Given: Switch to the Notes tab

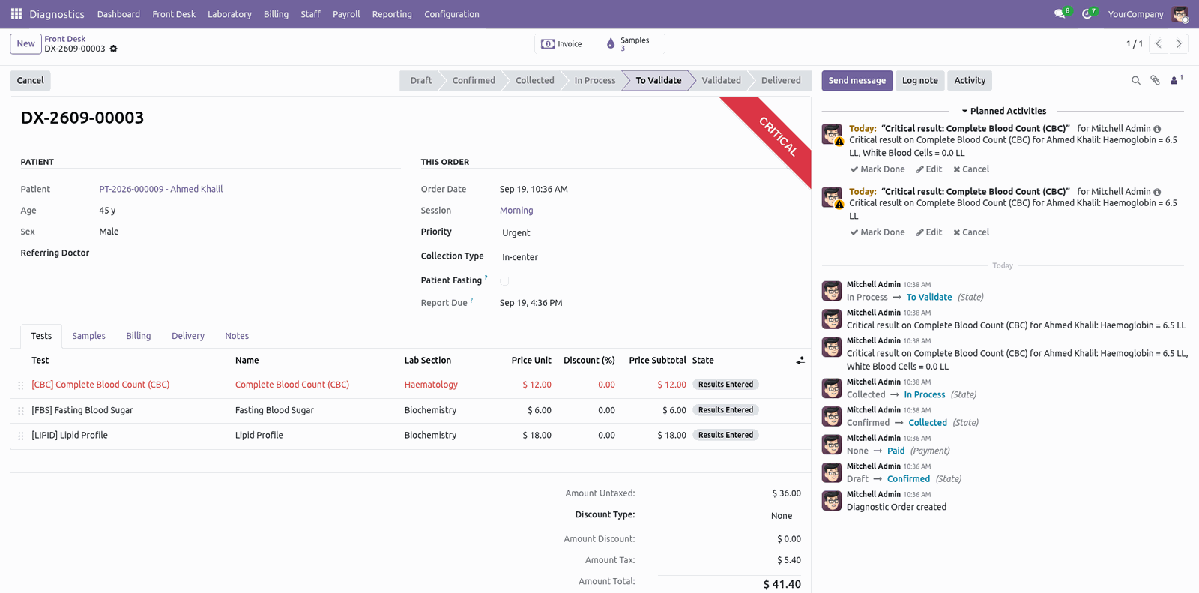Looking at the screenshot, I should (x=237, y=336).
